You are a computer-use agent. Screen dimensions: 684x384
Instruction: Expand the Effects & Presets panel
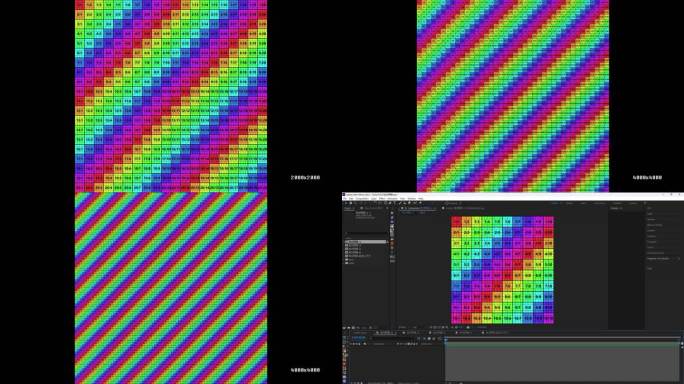655,225
